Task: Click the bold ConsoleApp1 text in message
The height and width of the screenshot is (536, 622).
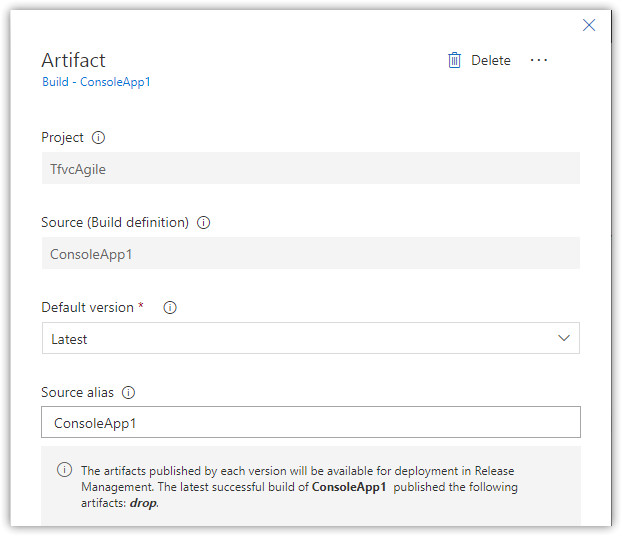Action: [x=349, y=487]
